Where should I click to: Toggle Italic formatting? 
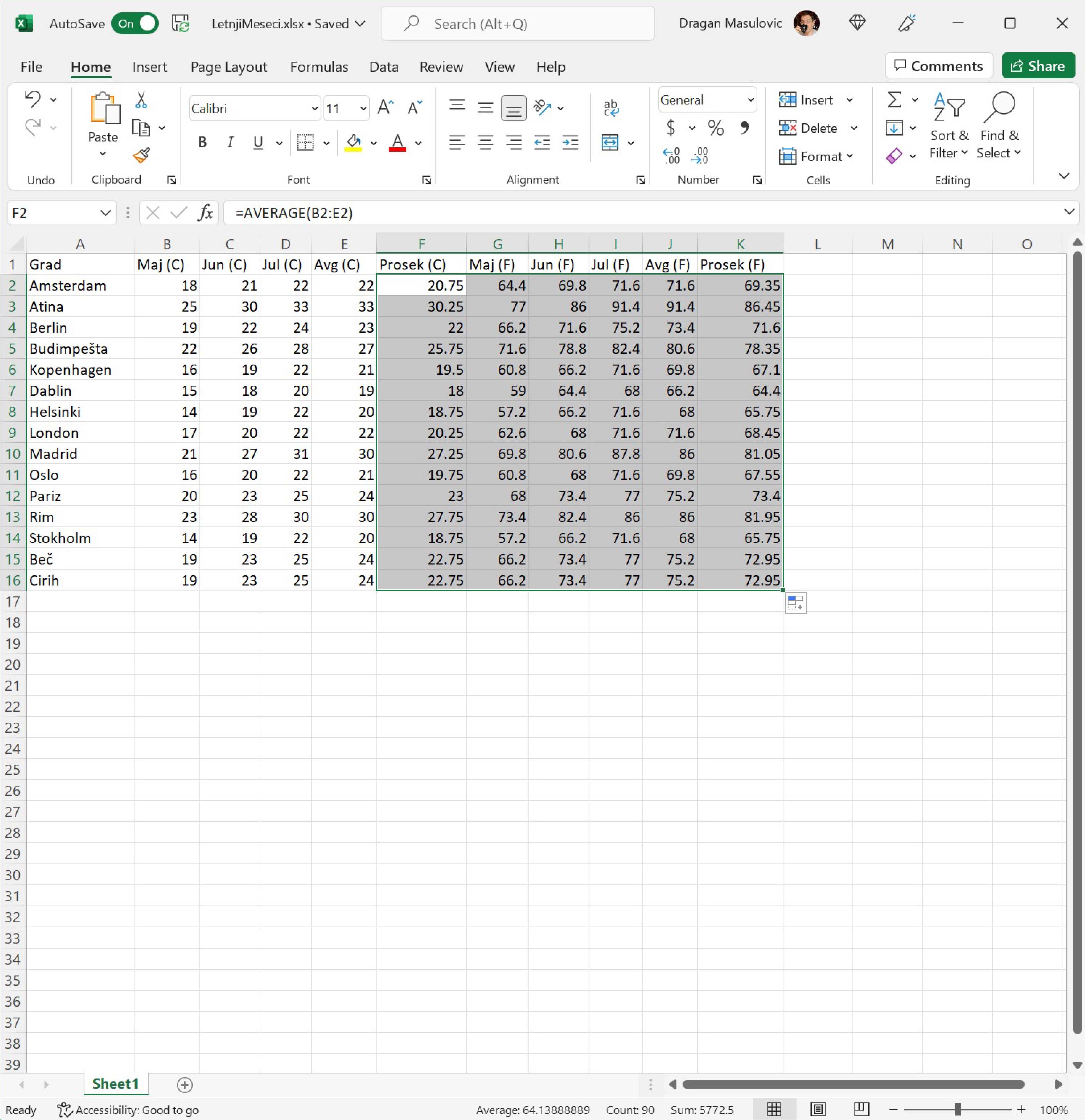point(230,142)
